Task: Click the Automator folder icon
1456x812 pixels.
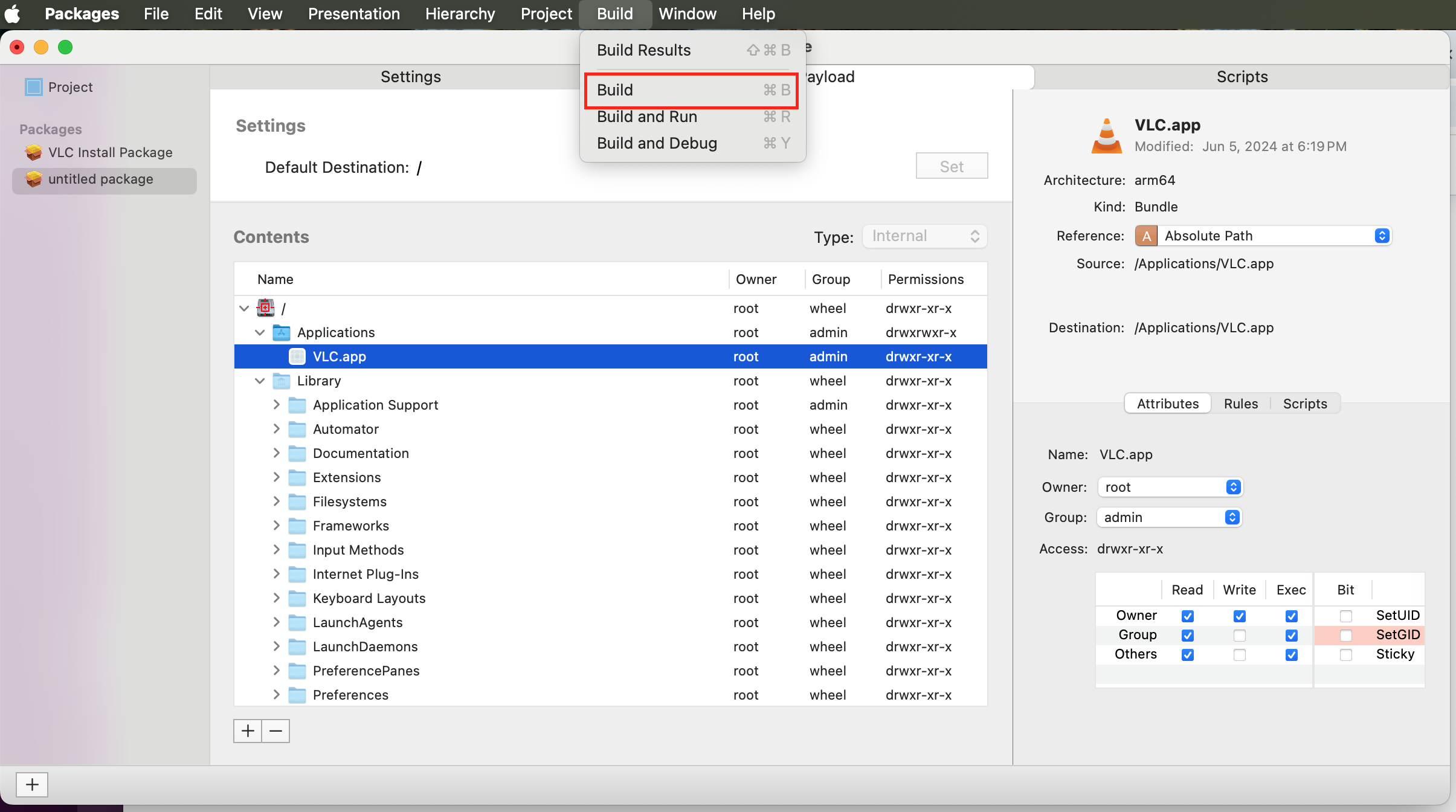Action: coord(297,429)
